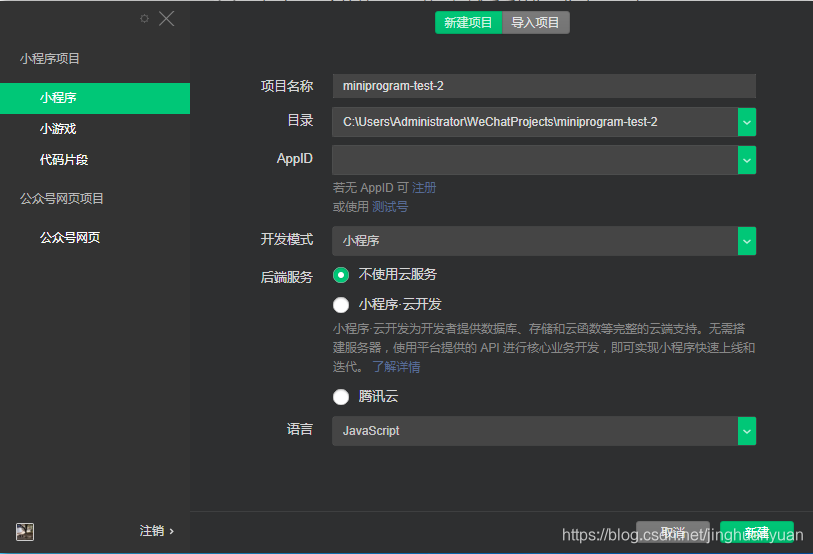
Task: Open the user avatar thumbnail
Action: click(25, 531)
